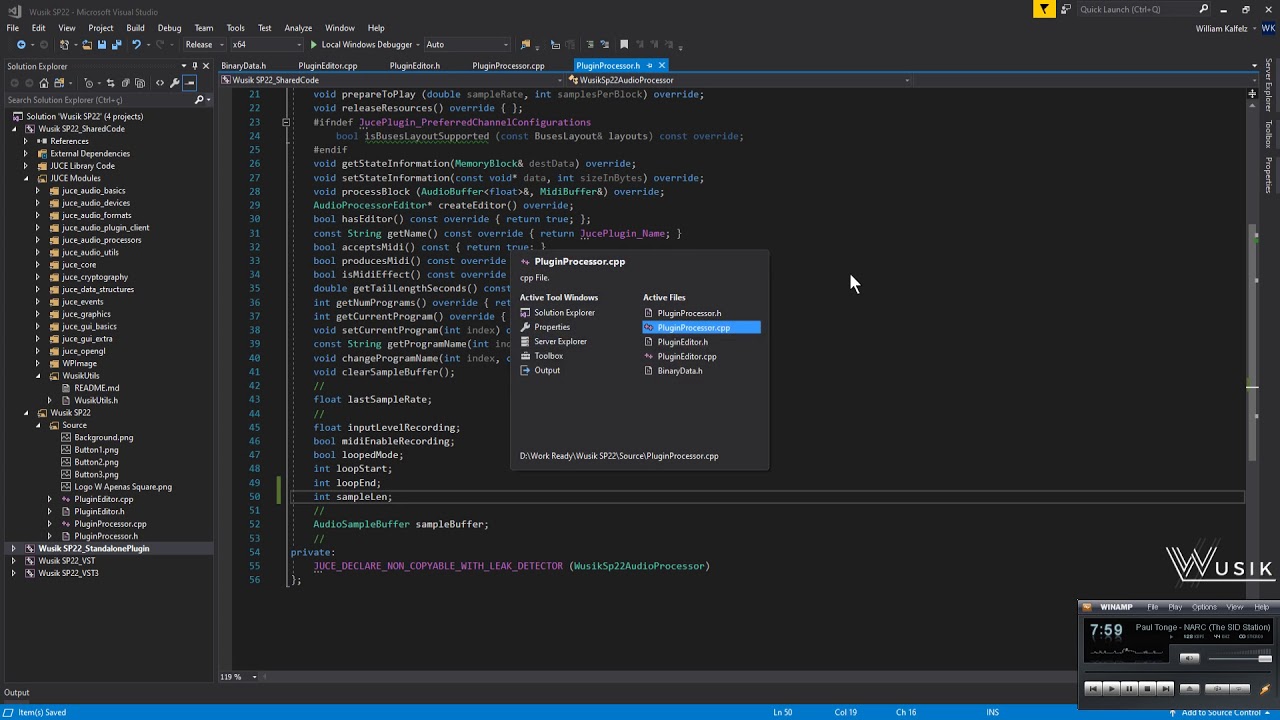Click the Save All toolbar icon
The image size is (1280, 720).
point(115,45)
